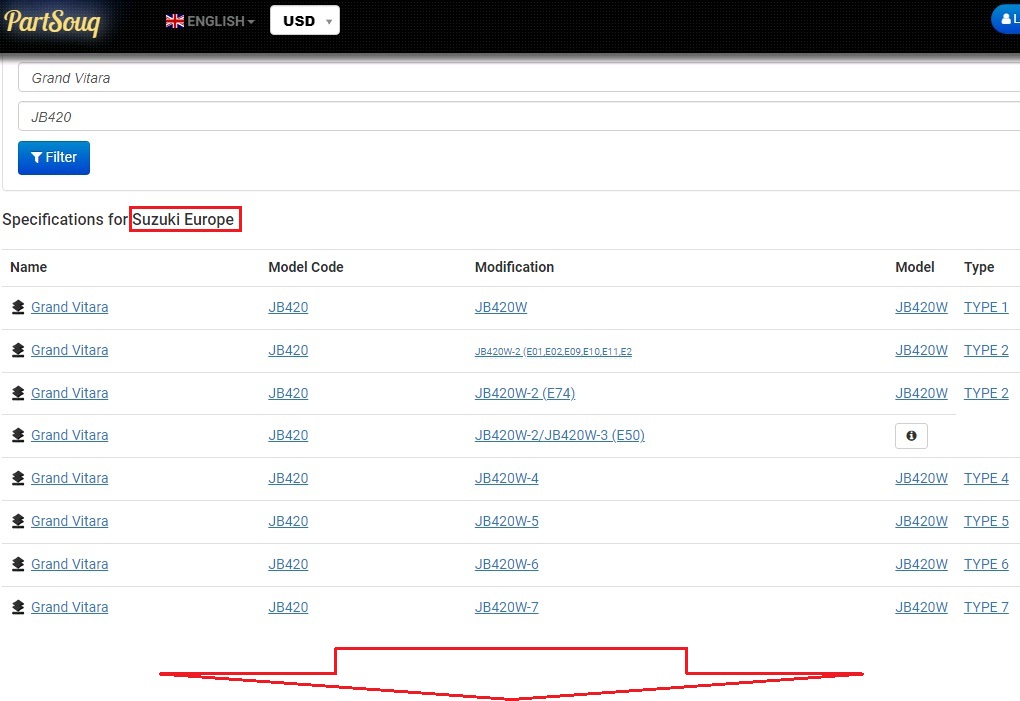Click the UK flag icon beside ENGLISH

coord(174,21)
